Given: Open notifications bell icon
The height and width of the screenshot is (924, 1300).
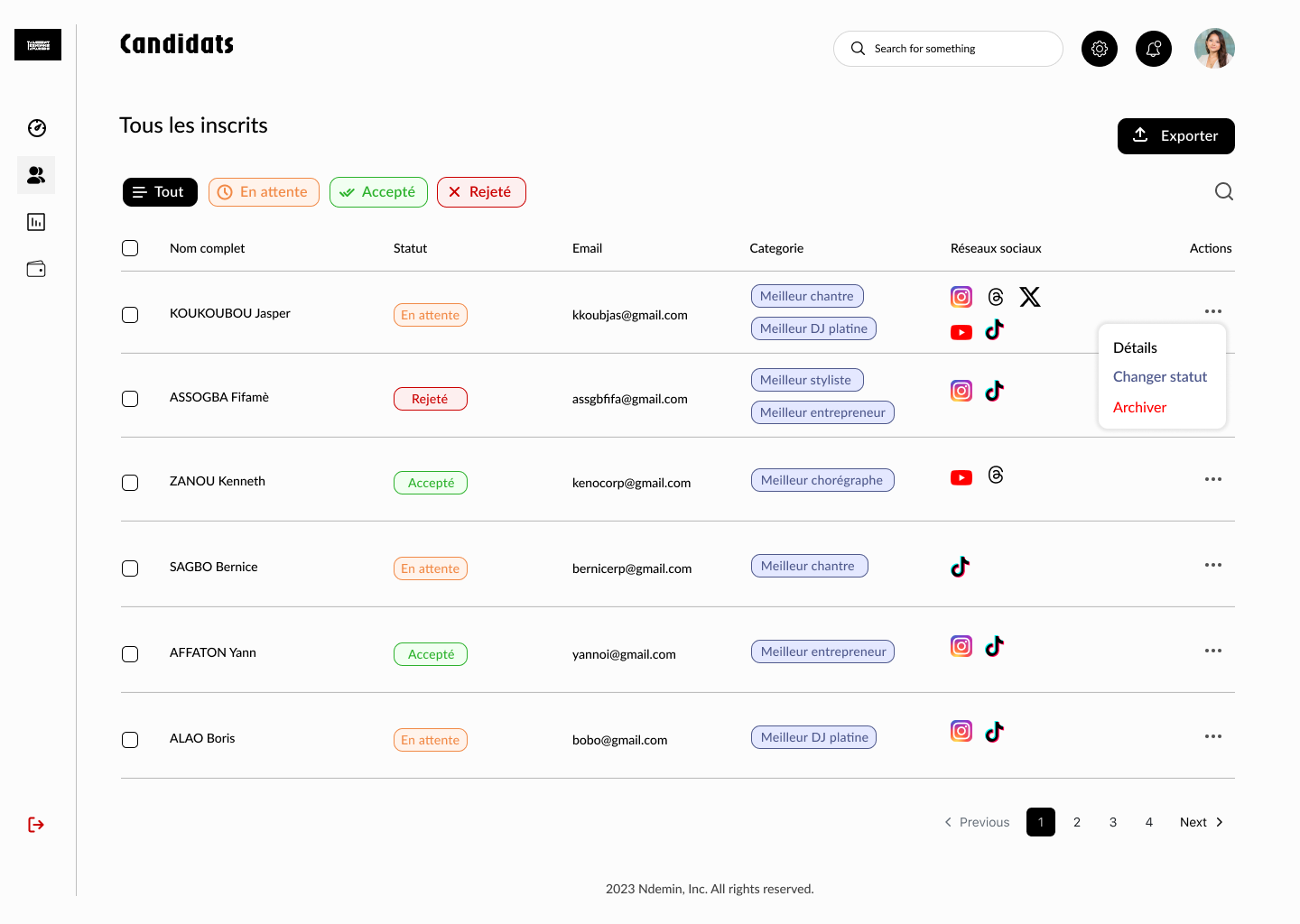Looking at the screenshot, I should tap(1154, 49).
